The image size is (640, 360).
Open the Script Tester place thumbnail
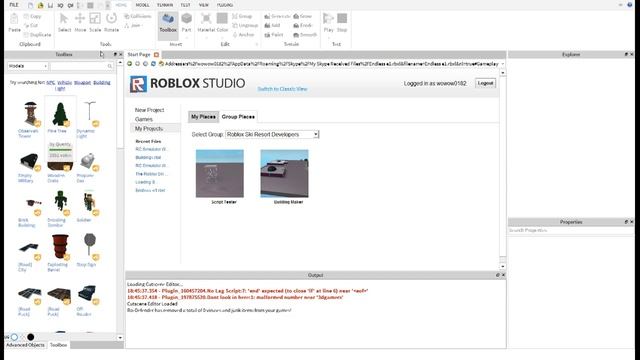tap(220, 173)
